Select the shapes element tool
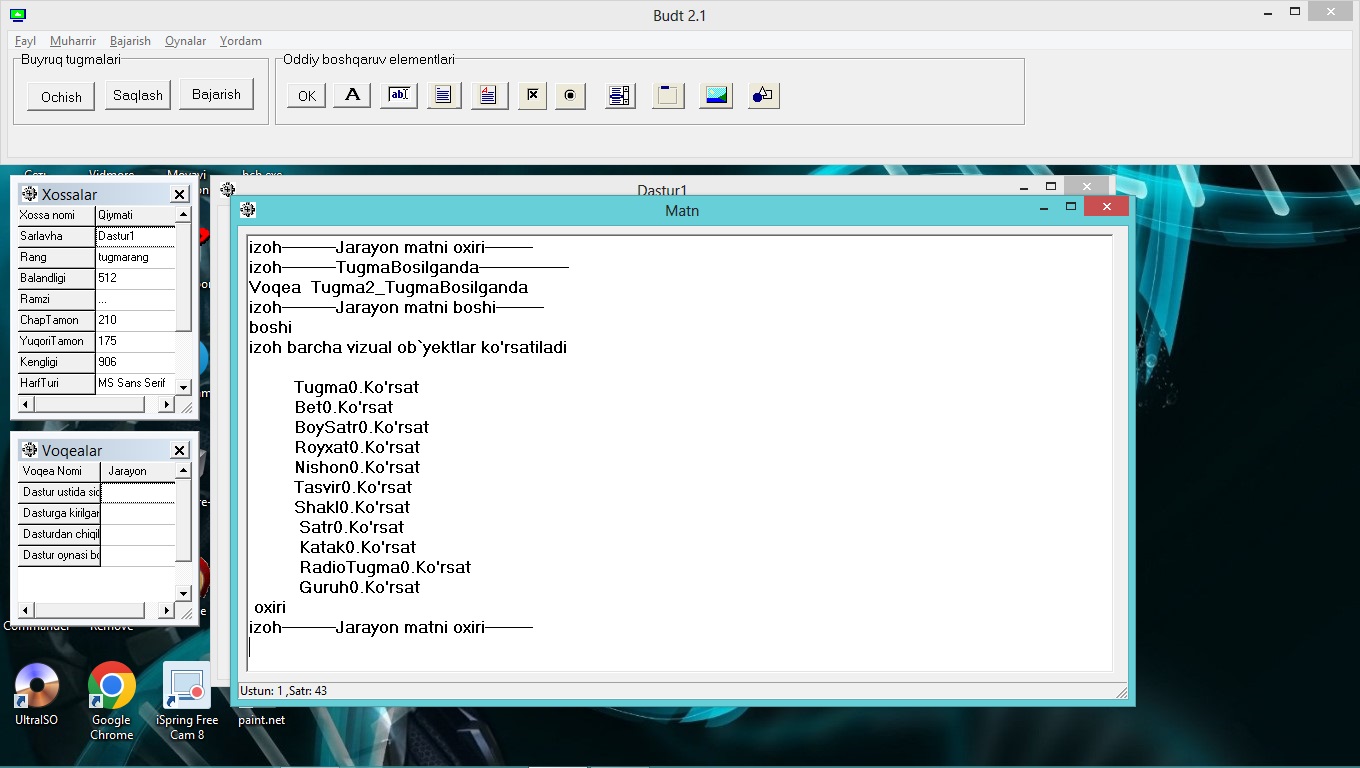This screenshot has height=768, width=1360. coord(763,96)
